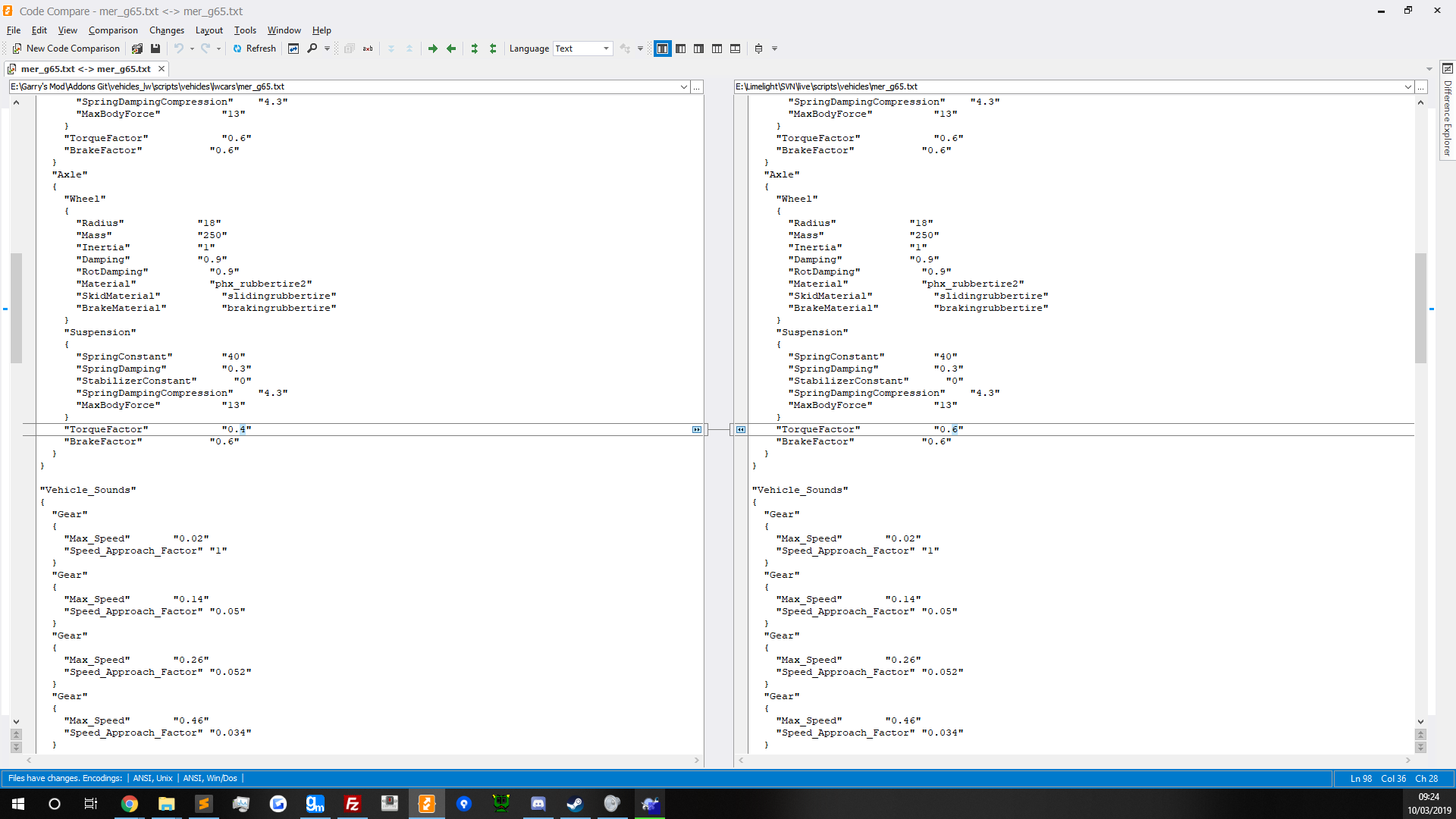Open the toolbar overflow dropdown arrow
Viewport: 1456px width, 819px height.
[774, 49]
